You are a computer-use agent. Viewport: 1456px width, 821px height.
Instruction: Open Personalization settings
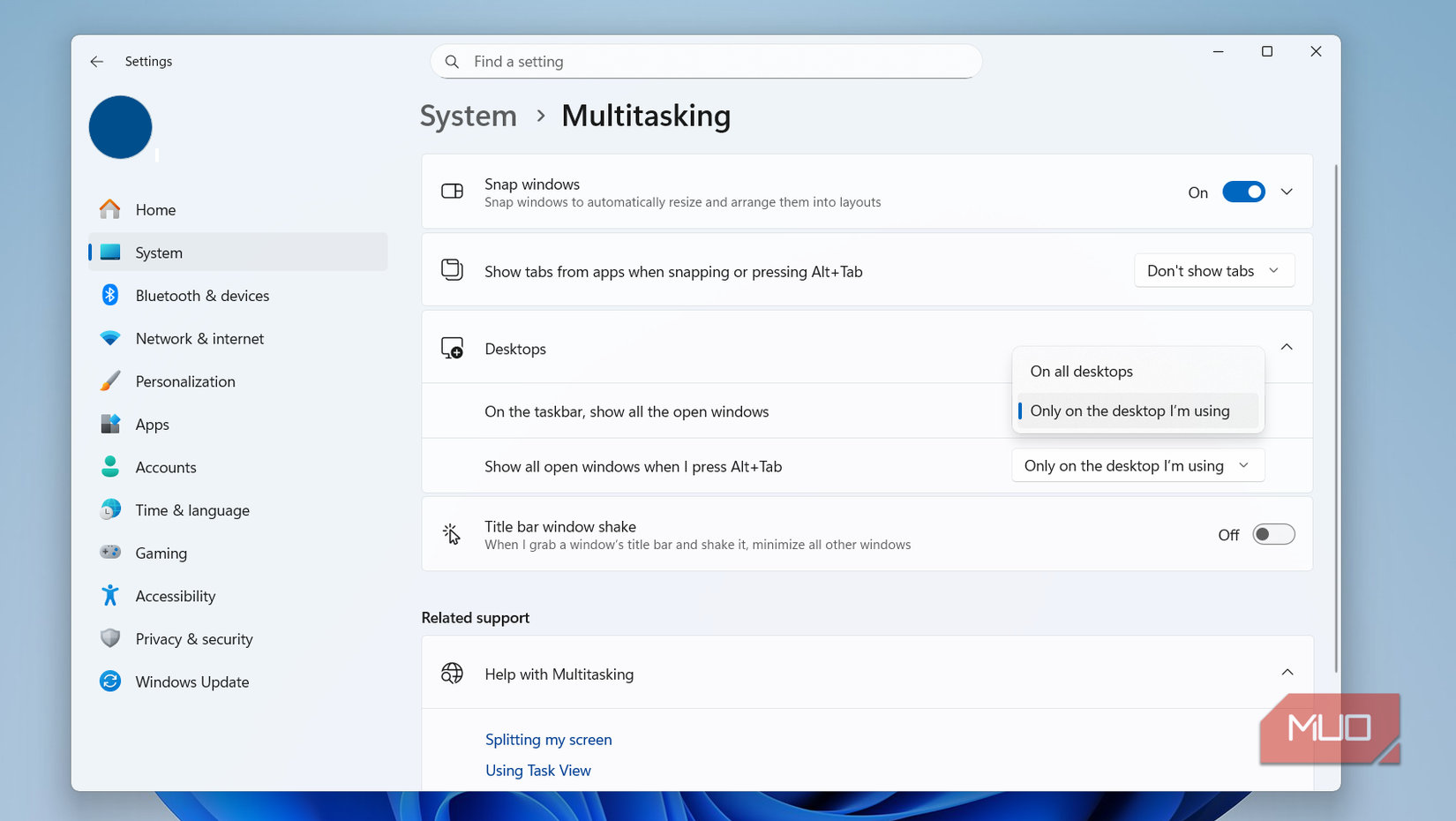(237, 381)
